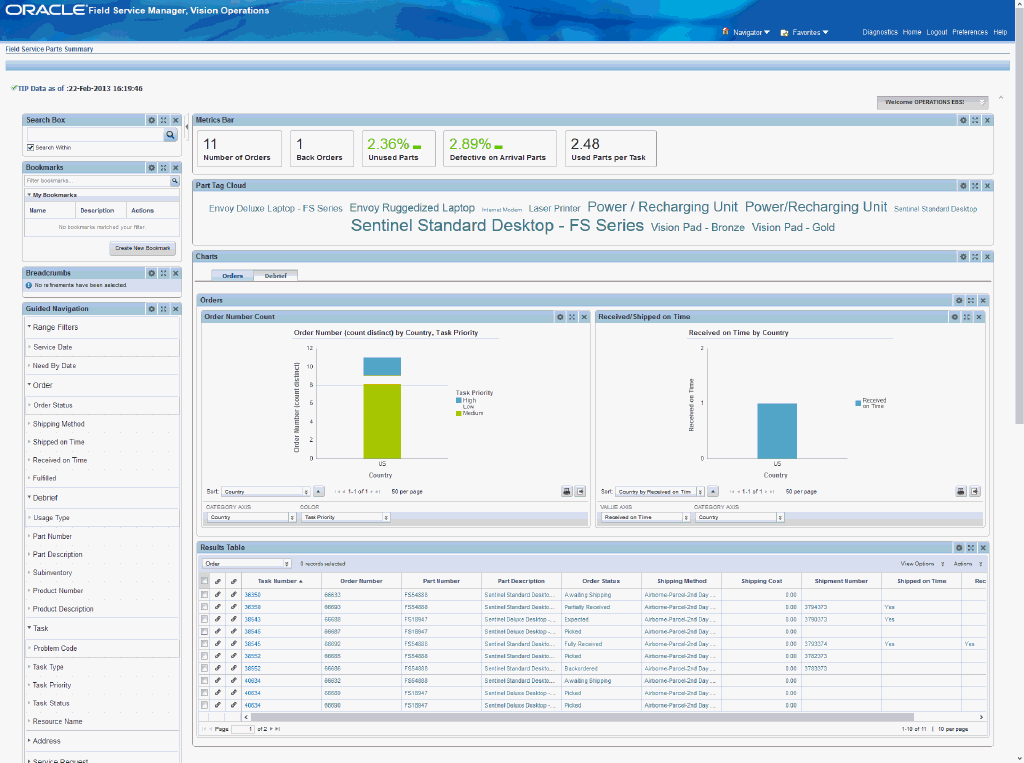Screen dimensions: 1024x763
Task: Click the Medium priority legend swatch
Action: pyautogui.click(x=458, y=414)
